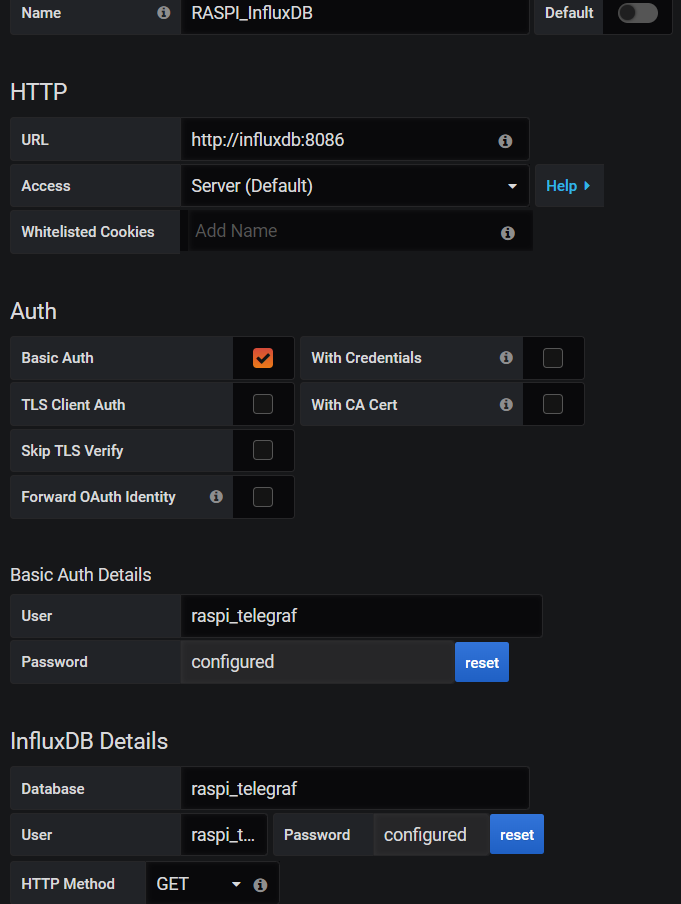
Task: Click the With Credentials info icon
Action: click(x=506, y=358)
